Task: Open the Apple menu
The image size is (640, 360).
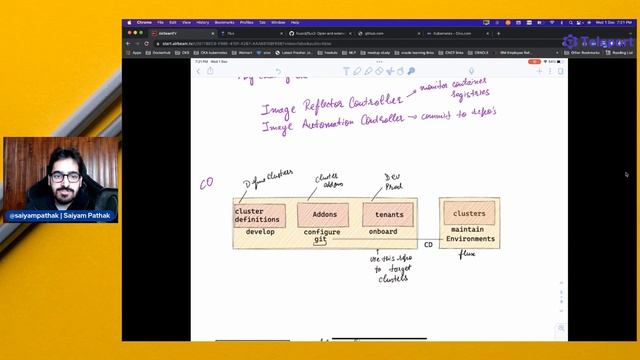Action: tap(129, 23)
